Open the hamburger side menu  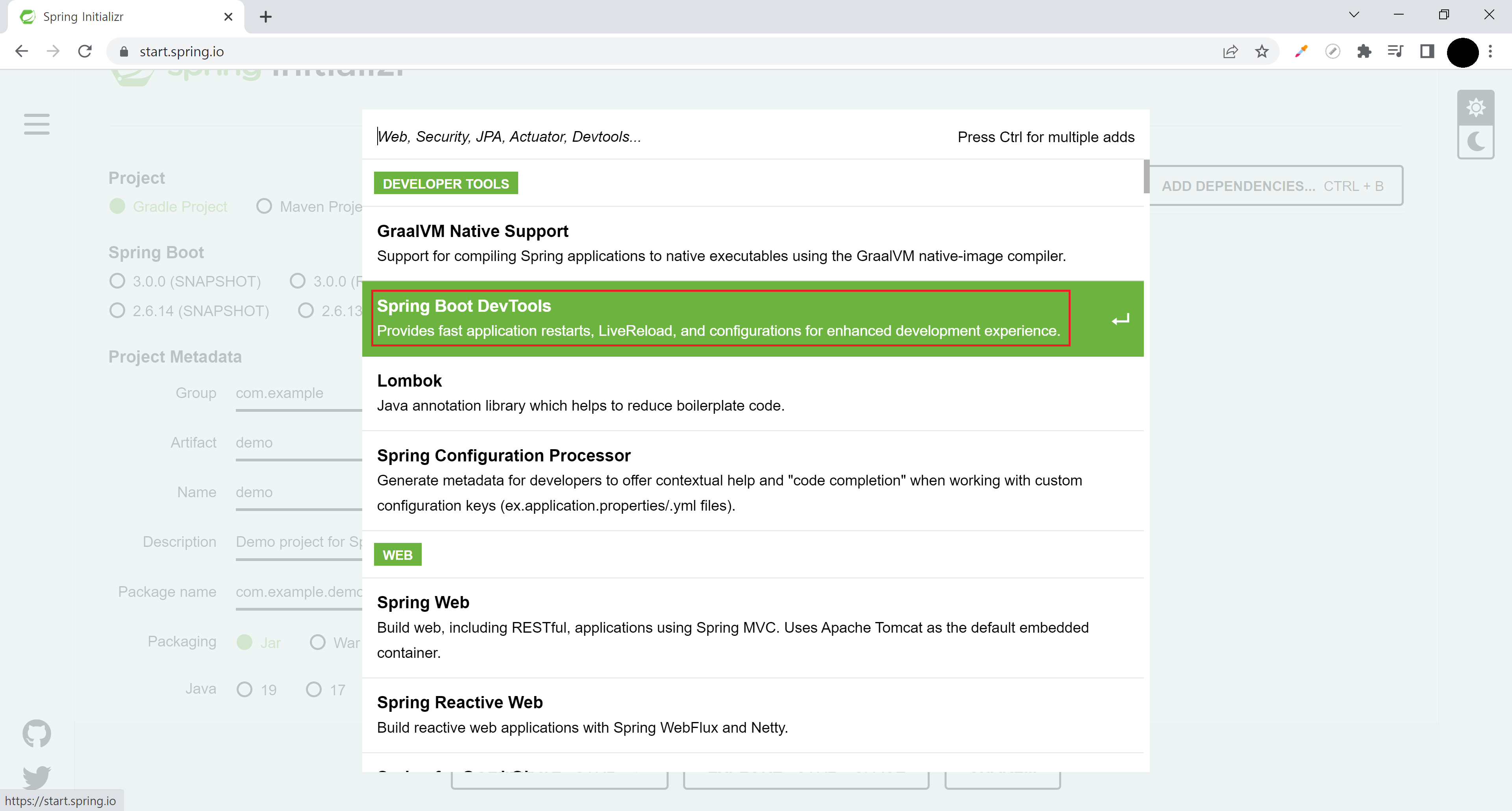pos(36,124)
